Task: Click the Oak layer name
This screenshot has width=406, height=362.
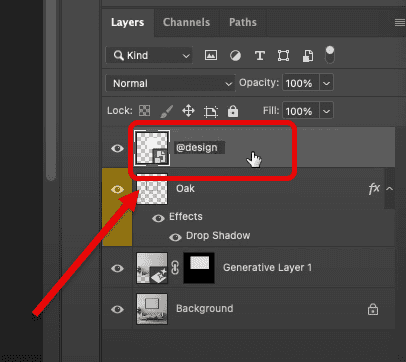Action: coord(185,189)
